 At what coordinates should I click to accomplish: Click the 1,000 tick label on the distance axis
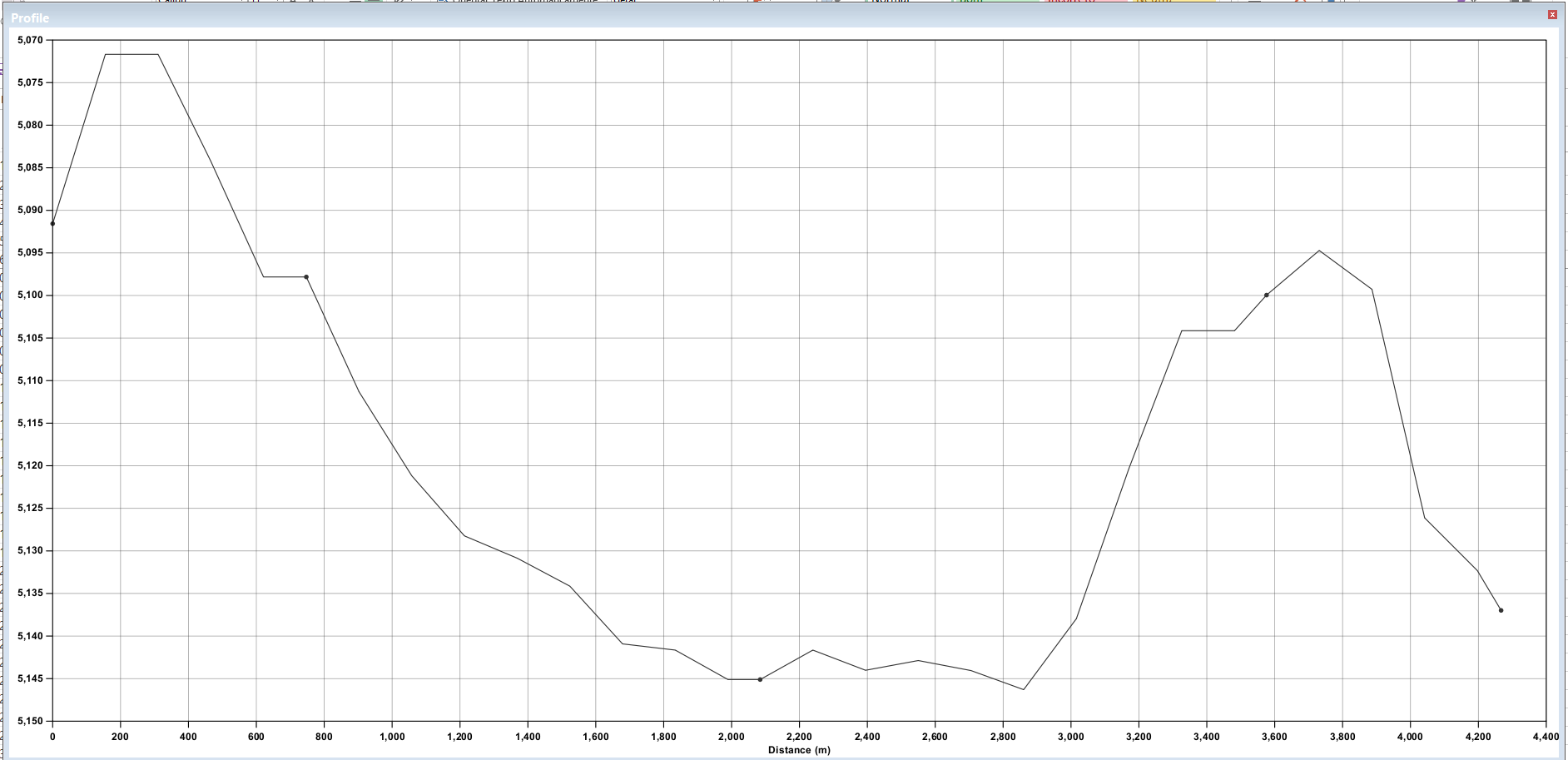click(x=392, y=737)
